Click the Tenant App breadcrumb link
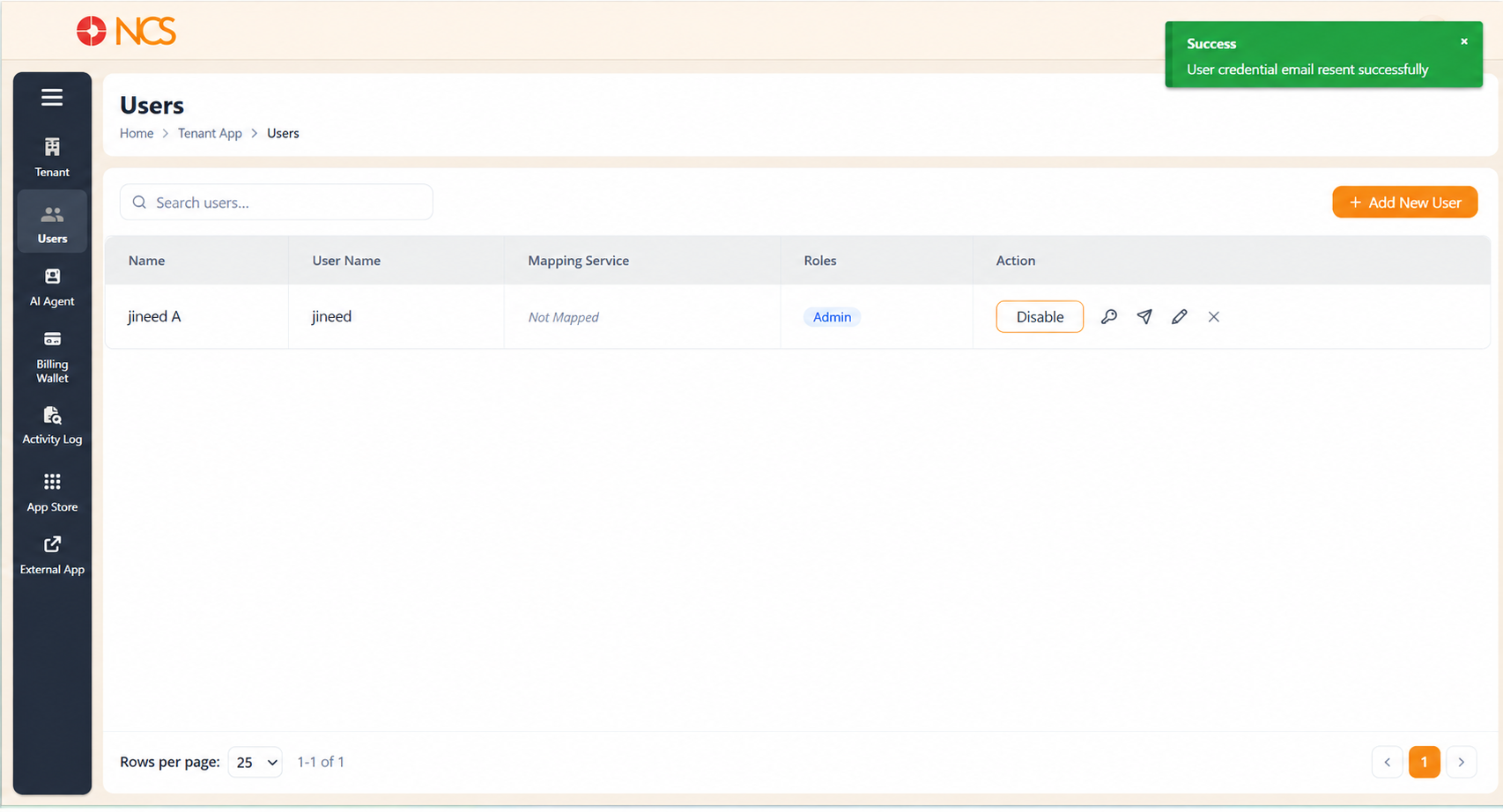 [210, 133]
